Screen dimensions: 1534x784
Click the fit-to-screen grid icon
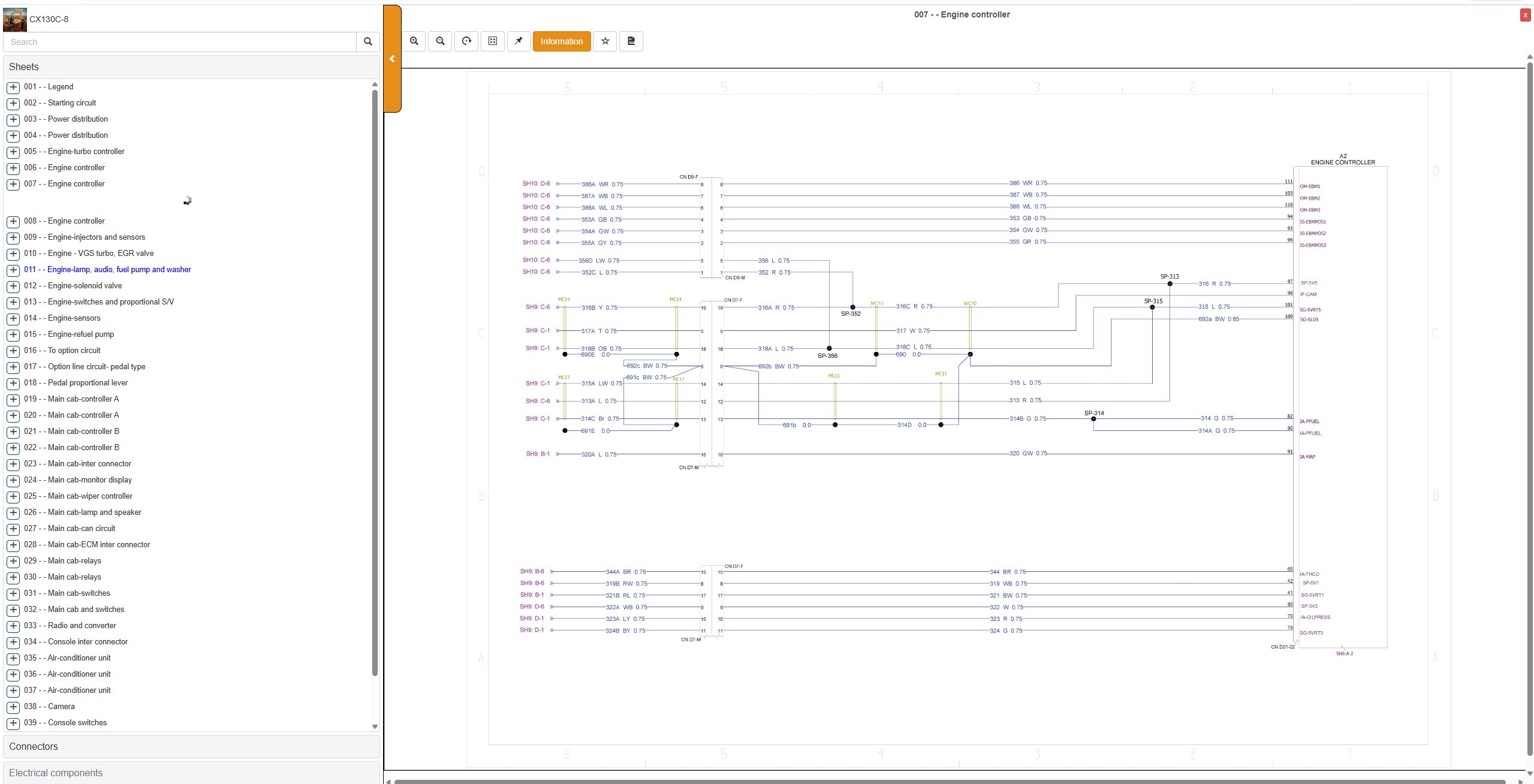493,41
